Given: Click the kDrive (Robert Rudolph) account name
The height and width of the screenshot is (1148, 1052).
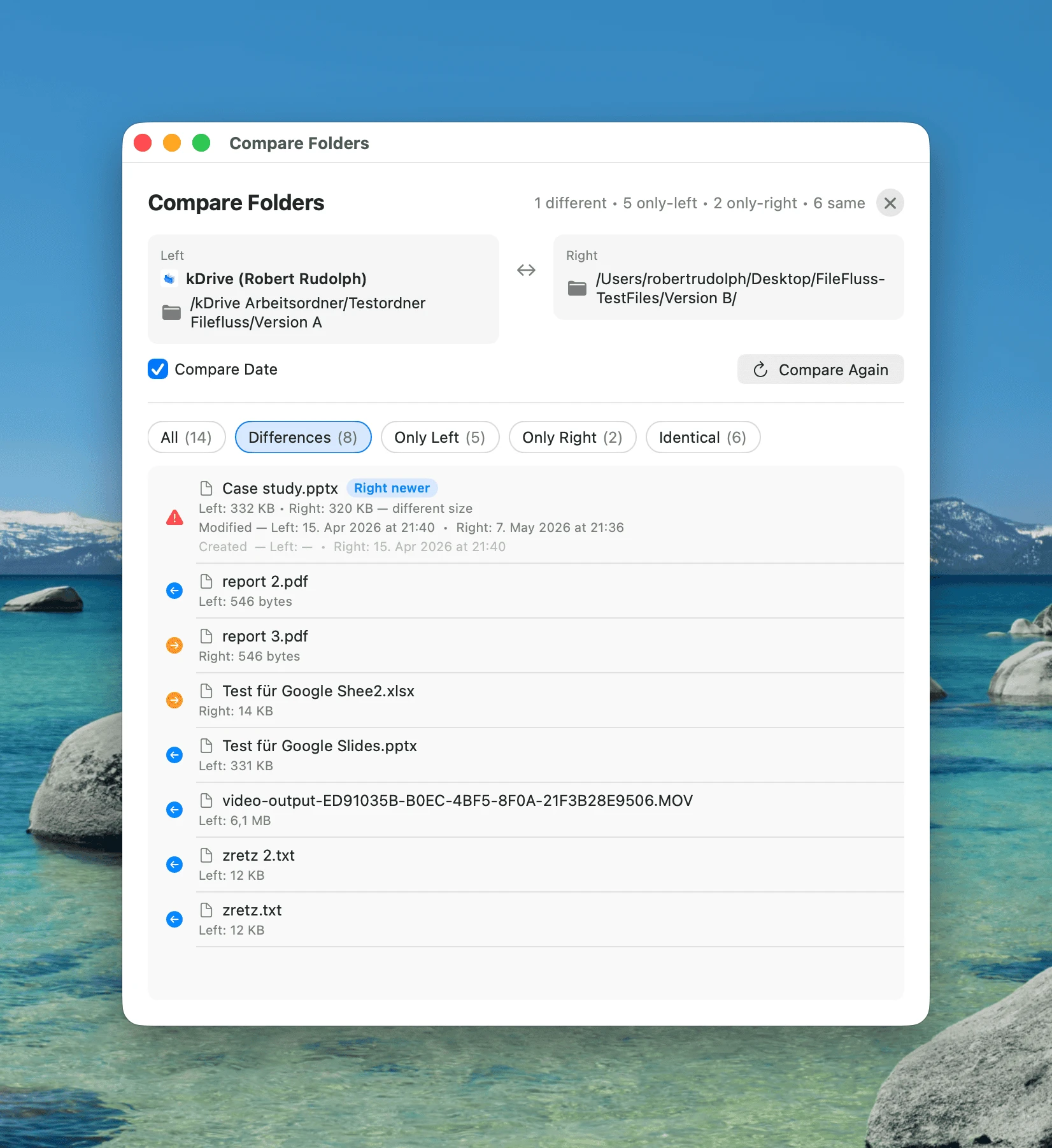Looking at the screenshot, I should click(x=276, y=279).
